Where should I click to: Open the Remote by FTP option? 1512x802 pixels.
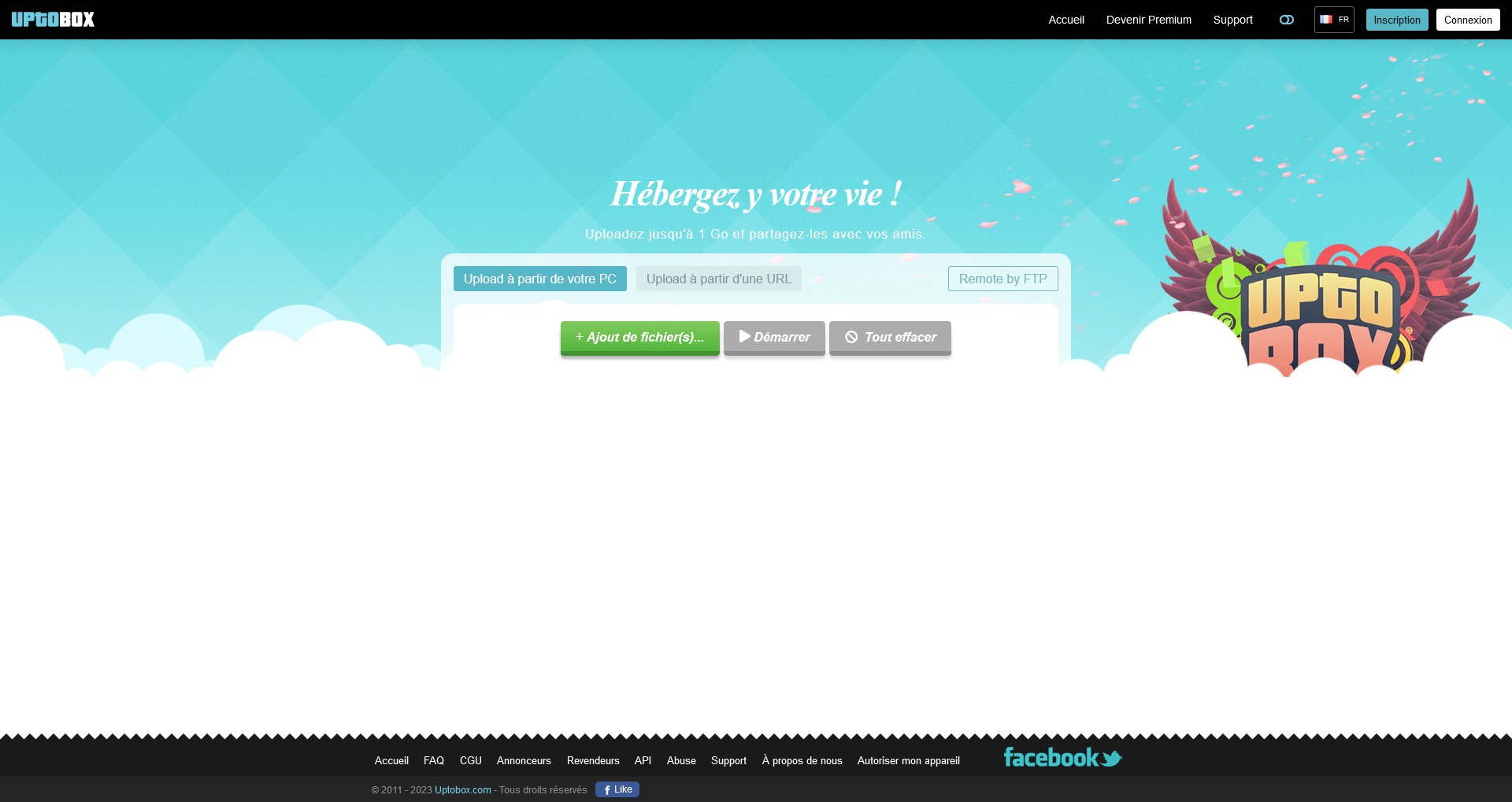pos(1003,279)
